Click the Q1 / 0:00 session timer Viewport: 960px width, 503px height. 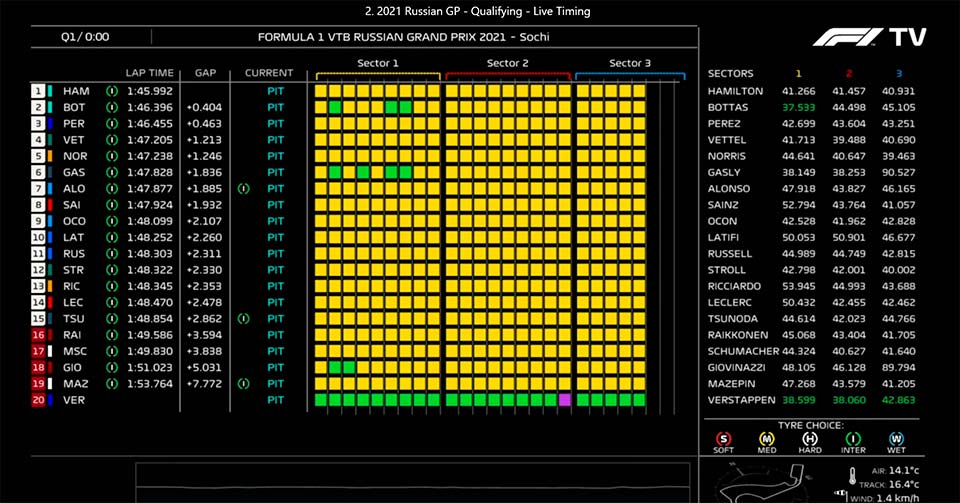point(85,37)
